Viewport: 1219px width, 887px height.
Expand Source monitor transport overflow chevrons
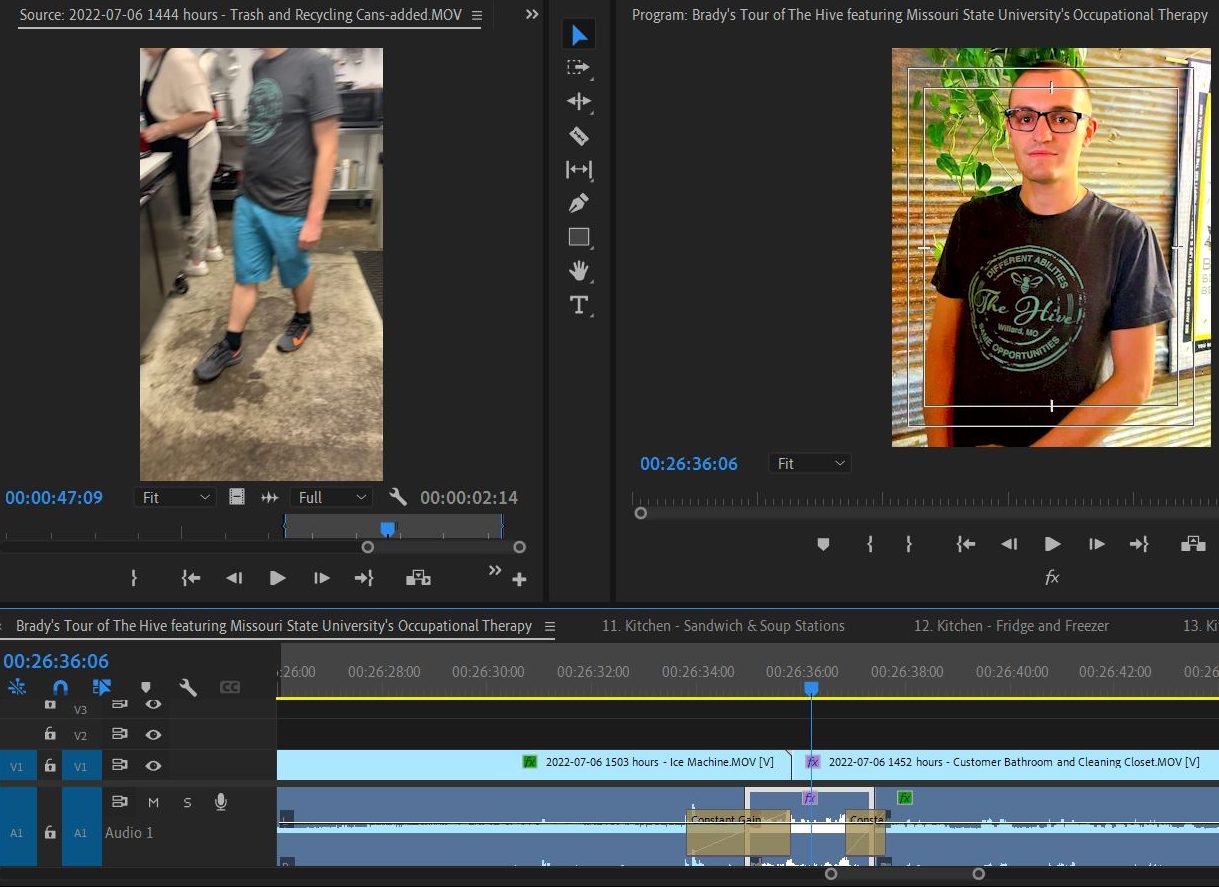click(x=494, y=570)
